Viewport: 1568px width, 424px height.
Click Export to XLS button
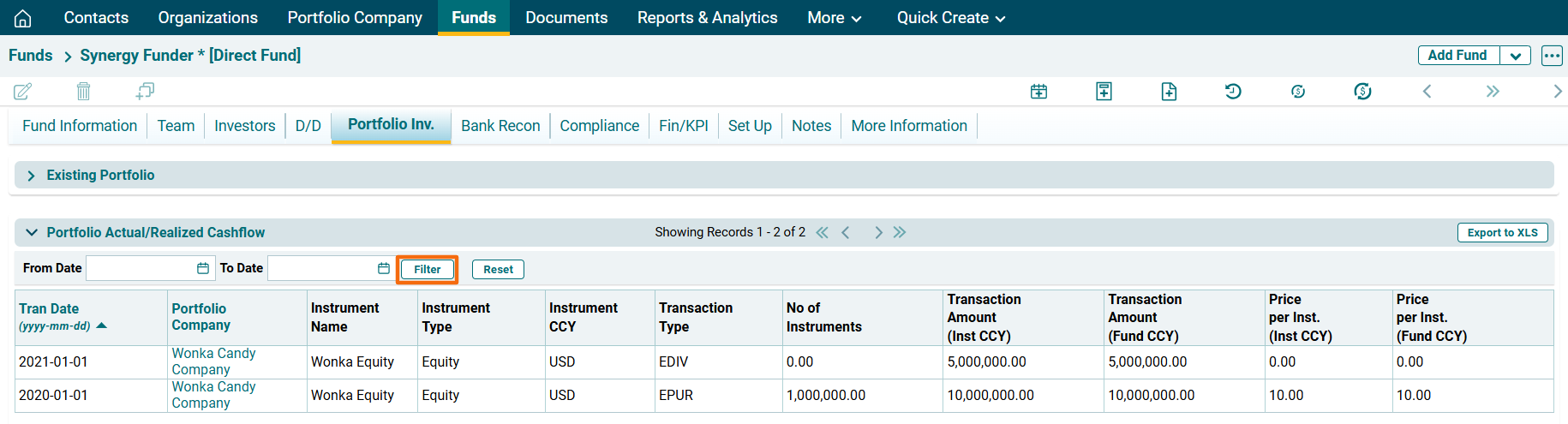pyautogui.click(x=1502, y=233)
